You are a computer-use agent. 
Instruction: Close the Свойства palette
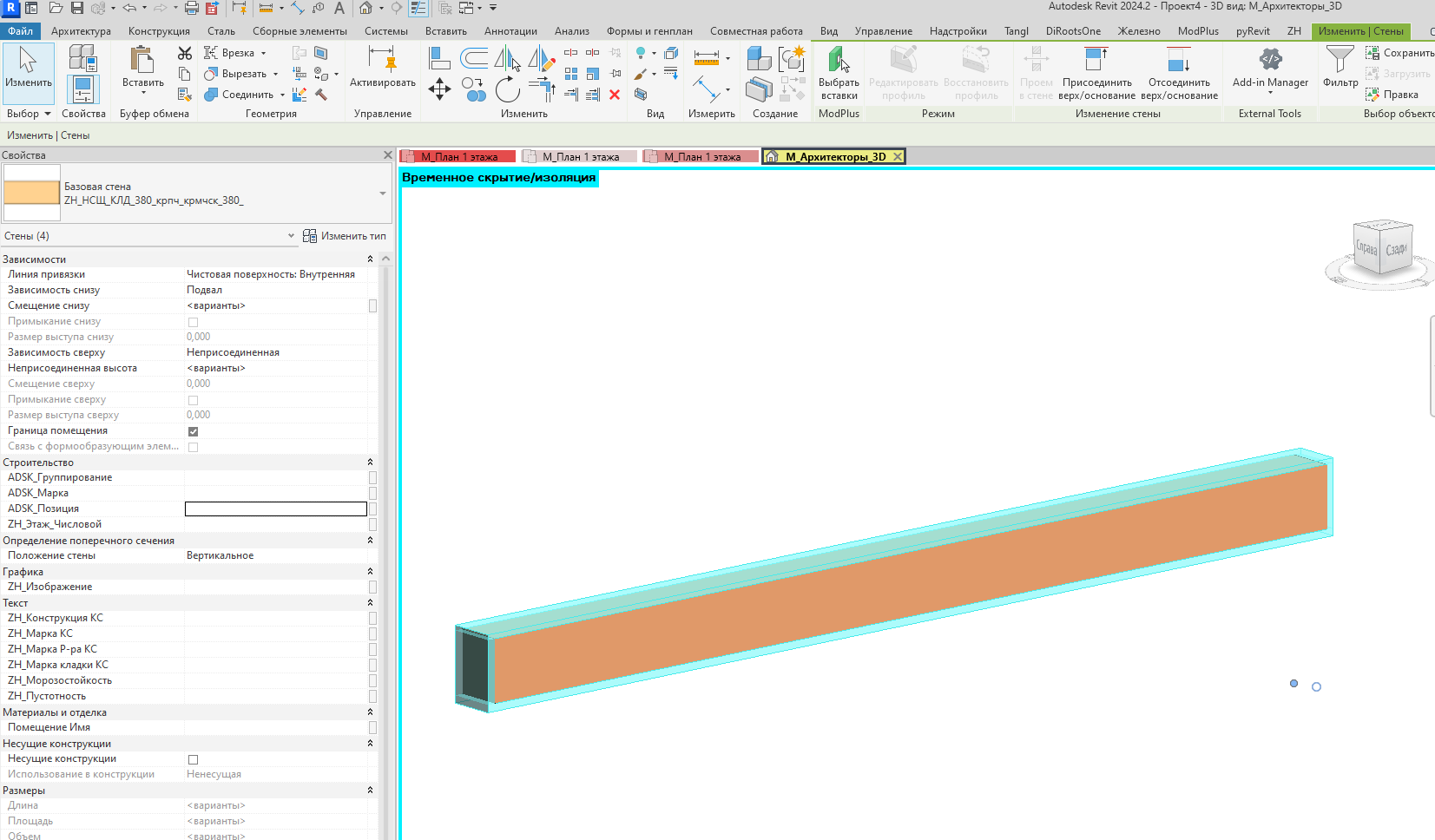tap(388, 155)
